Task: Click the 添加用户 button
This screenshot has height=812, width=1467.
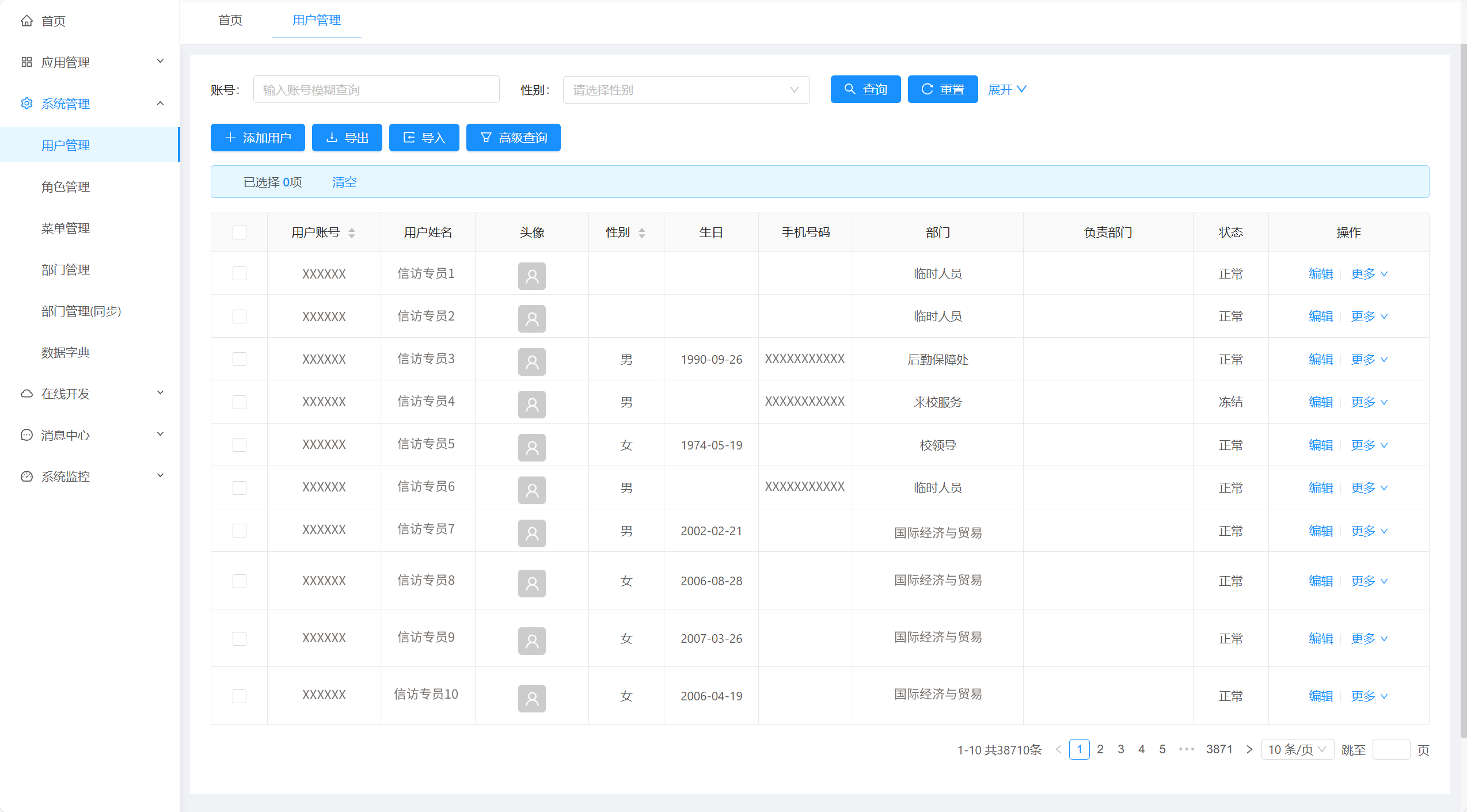Action: coord(257,138)
